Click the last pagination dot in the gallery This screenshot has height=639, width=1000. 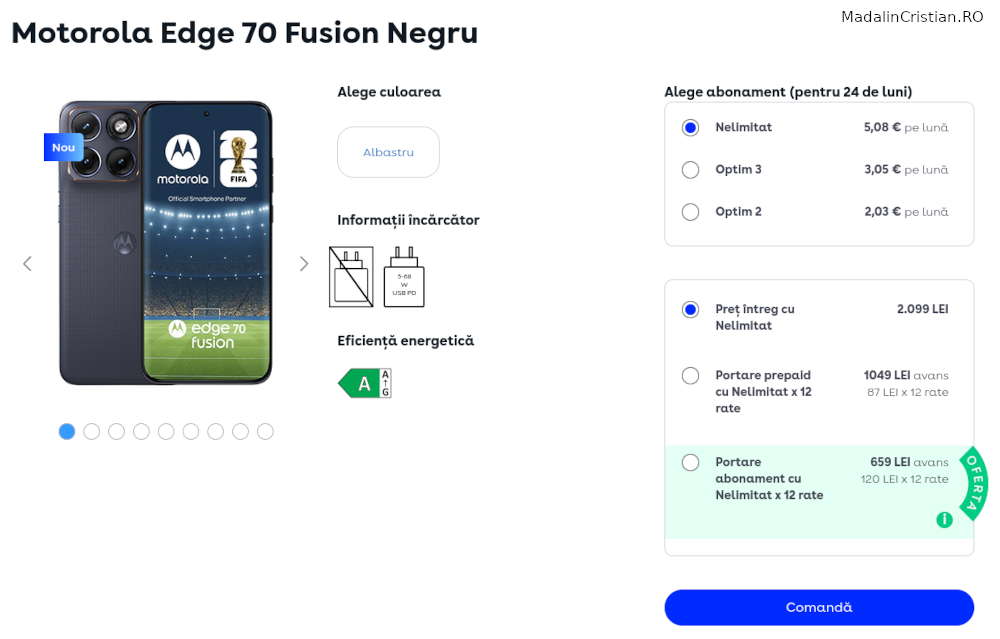pyautogui.click(x=265, y=431)
